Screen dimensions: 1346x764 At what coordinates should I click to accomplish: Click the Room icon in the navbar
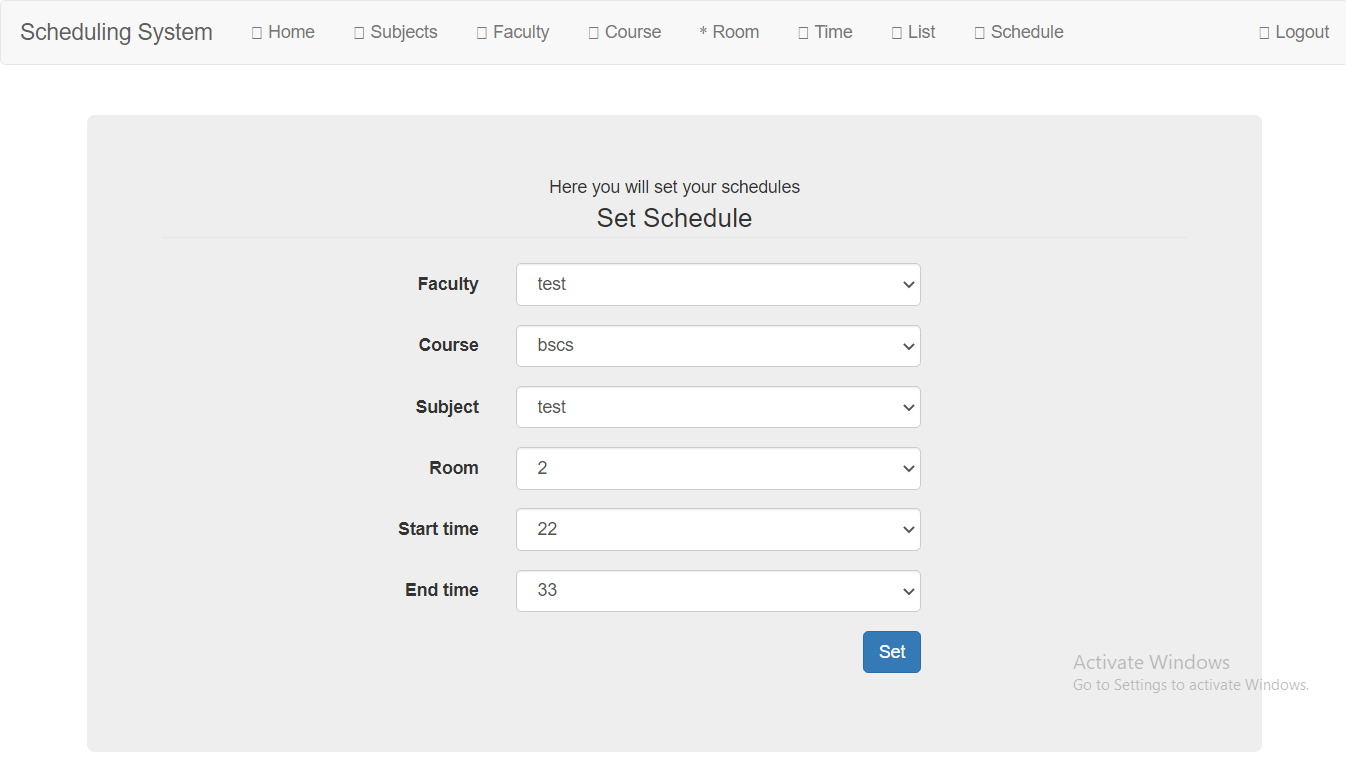pos(703,31)
